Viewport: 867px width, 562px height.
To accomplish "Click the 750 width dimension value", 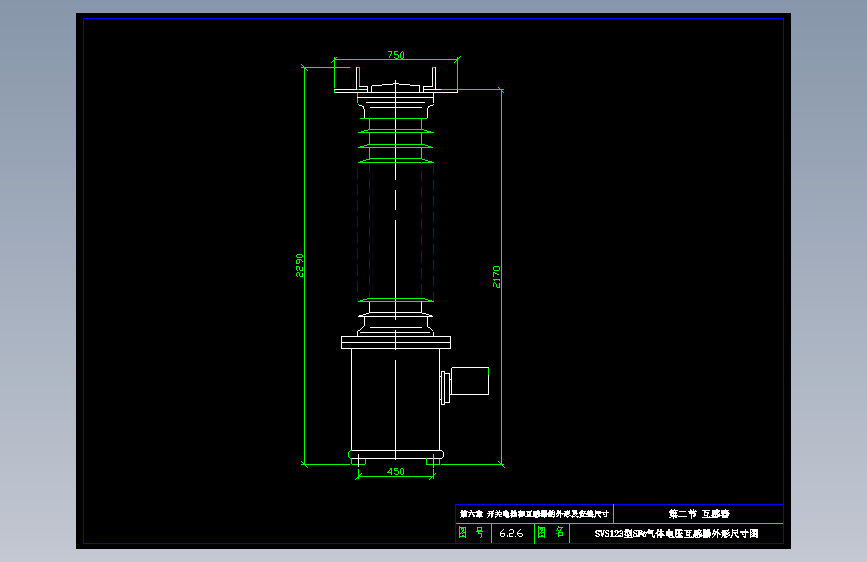I will (396, 55).
